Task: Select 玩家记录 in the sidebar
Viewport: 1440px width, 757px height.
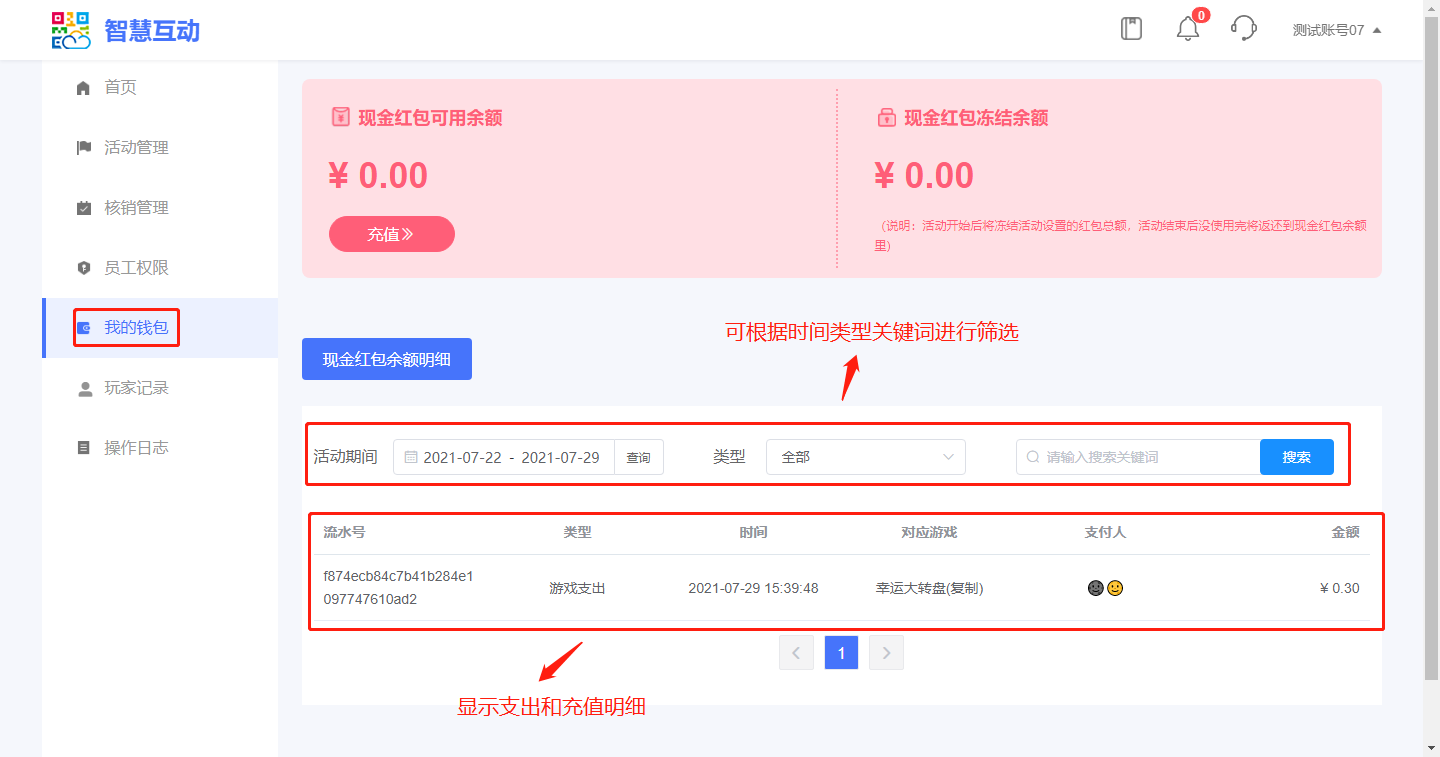Action: click(x=136, y=388)
